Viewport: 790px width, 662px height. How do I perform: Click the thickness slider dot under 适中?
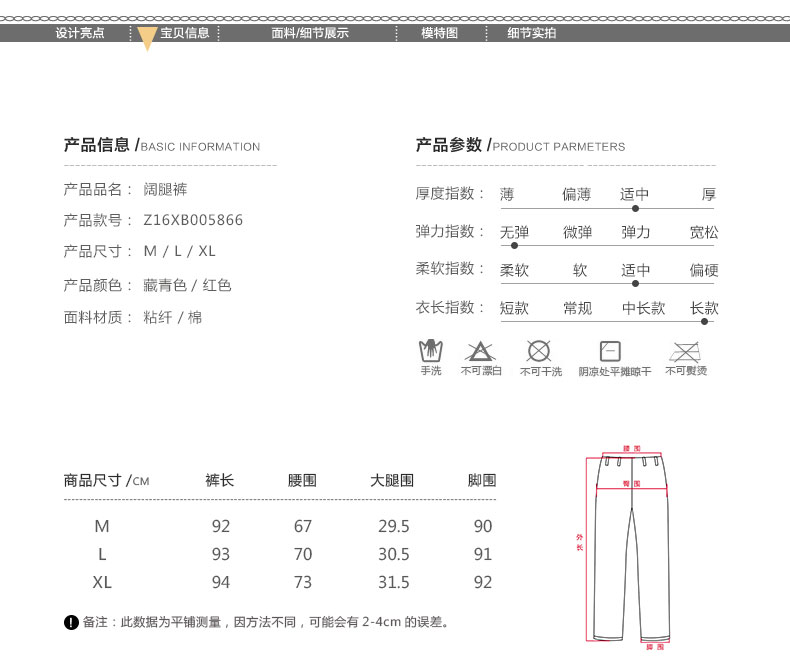[x=635, y=208]
